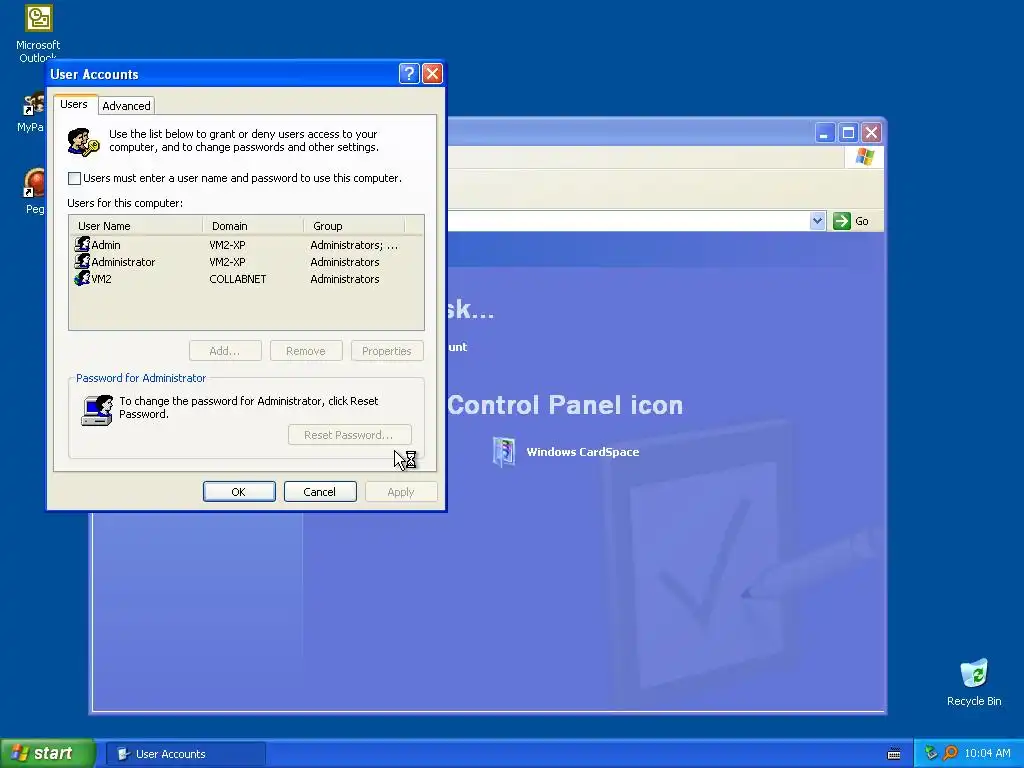Screen dimensions: 1024x768
Task: Click the VM2 domain user icon
Action: [82, 278]
